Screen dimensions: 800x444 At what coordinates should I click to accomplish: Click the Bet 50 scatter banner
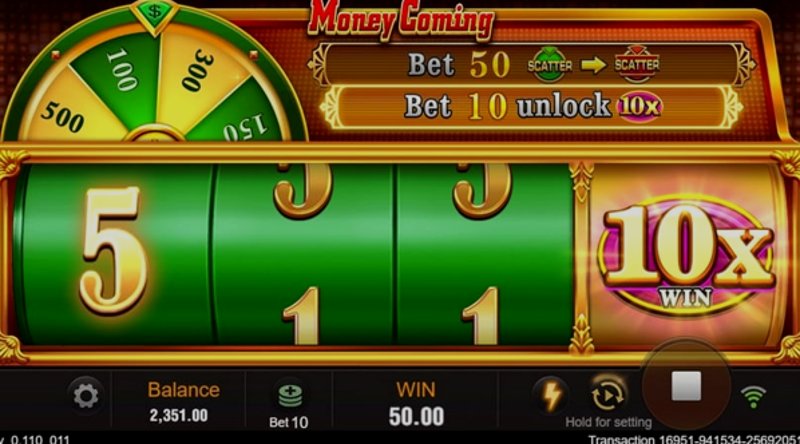531,64
